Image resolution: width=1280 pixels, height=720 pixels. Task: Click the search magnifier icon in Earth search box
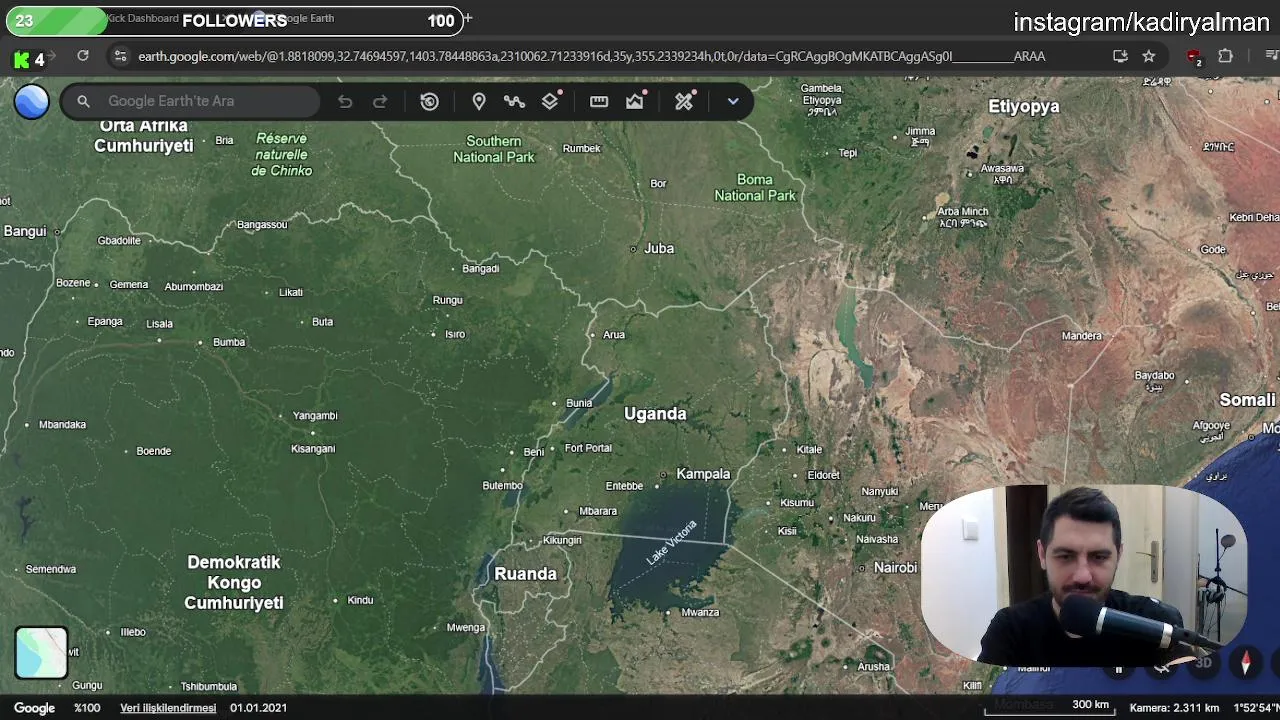(84, 101)
